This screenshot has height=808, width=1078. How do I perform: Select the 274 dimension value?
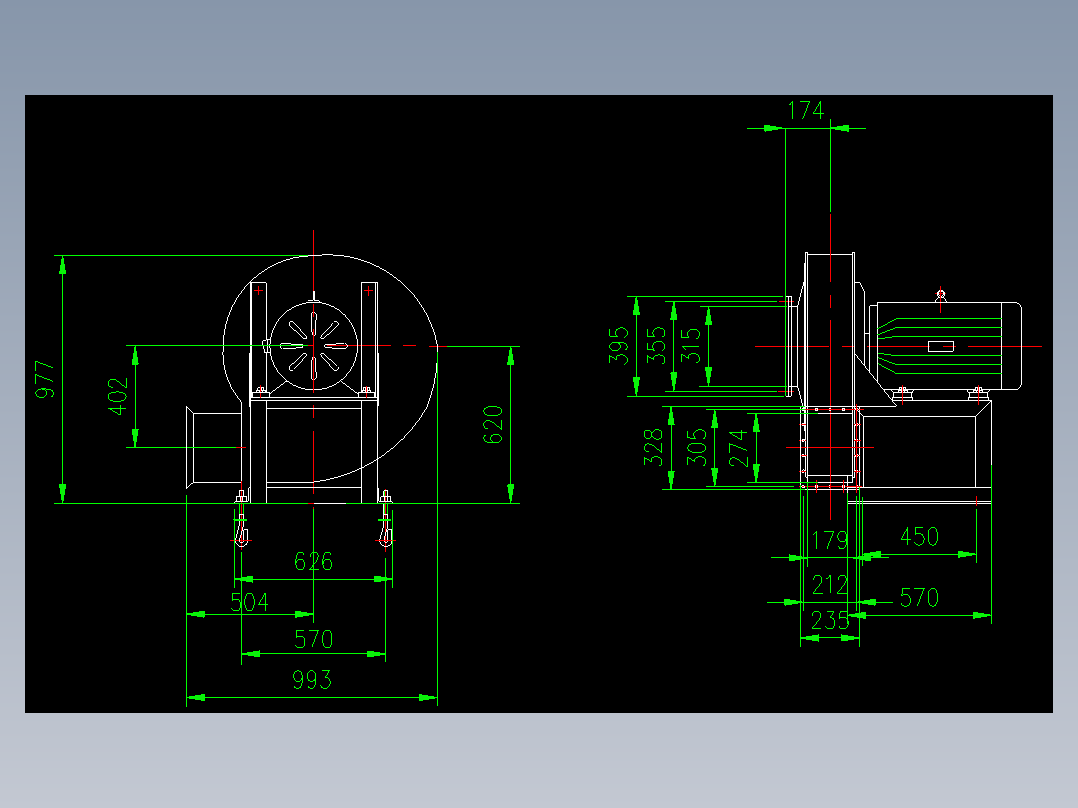738,448
